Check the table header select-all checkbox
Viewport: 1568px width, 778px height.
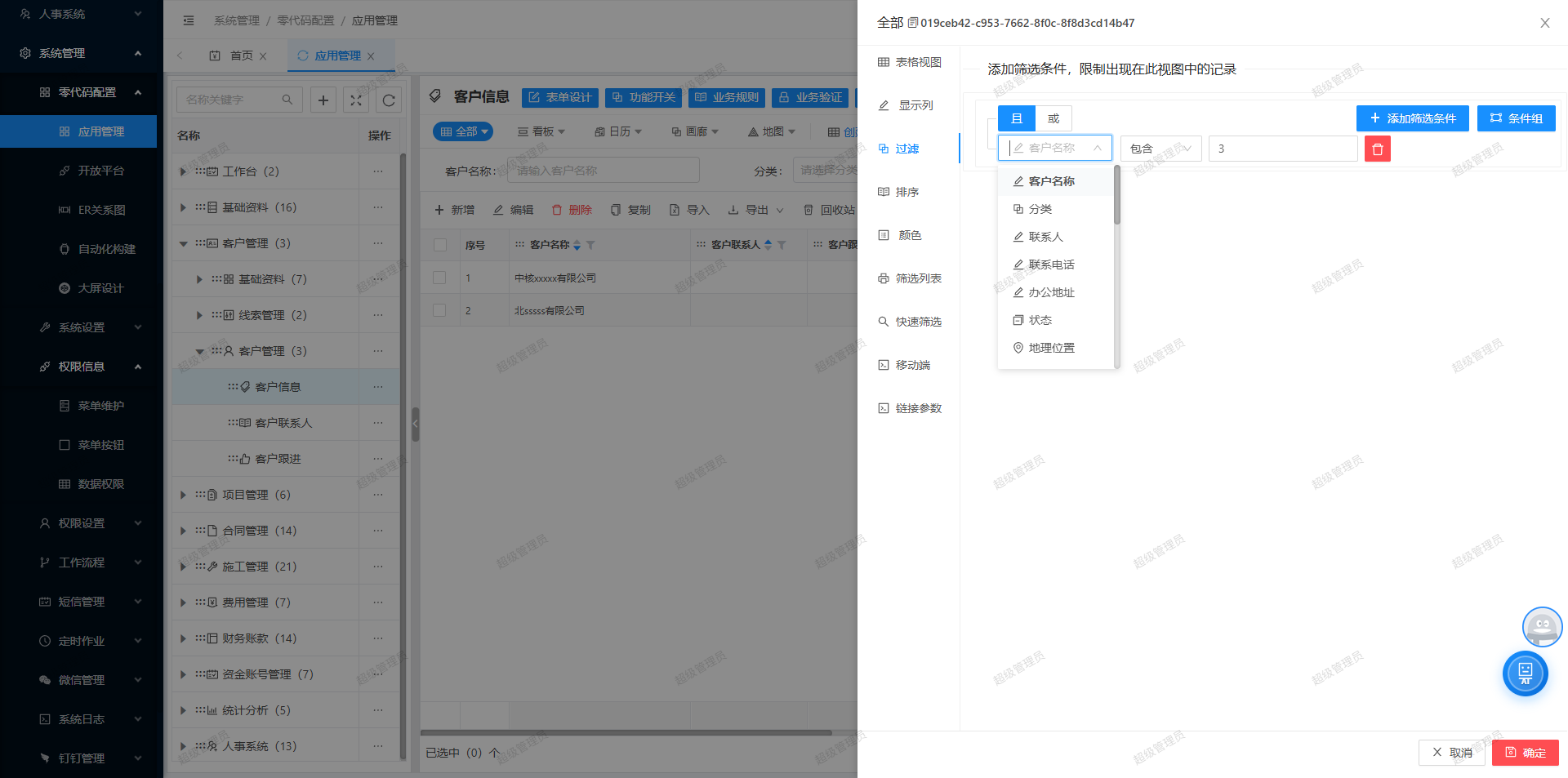[440, 245]
